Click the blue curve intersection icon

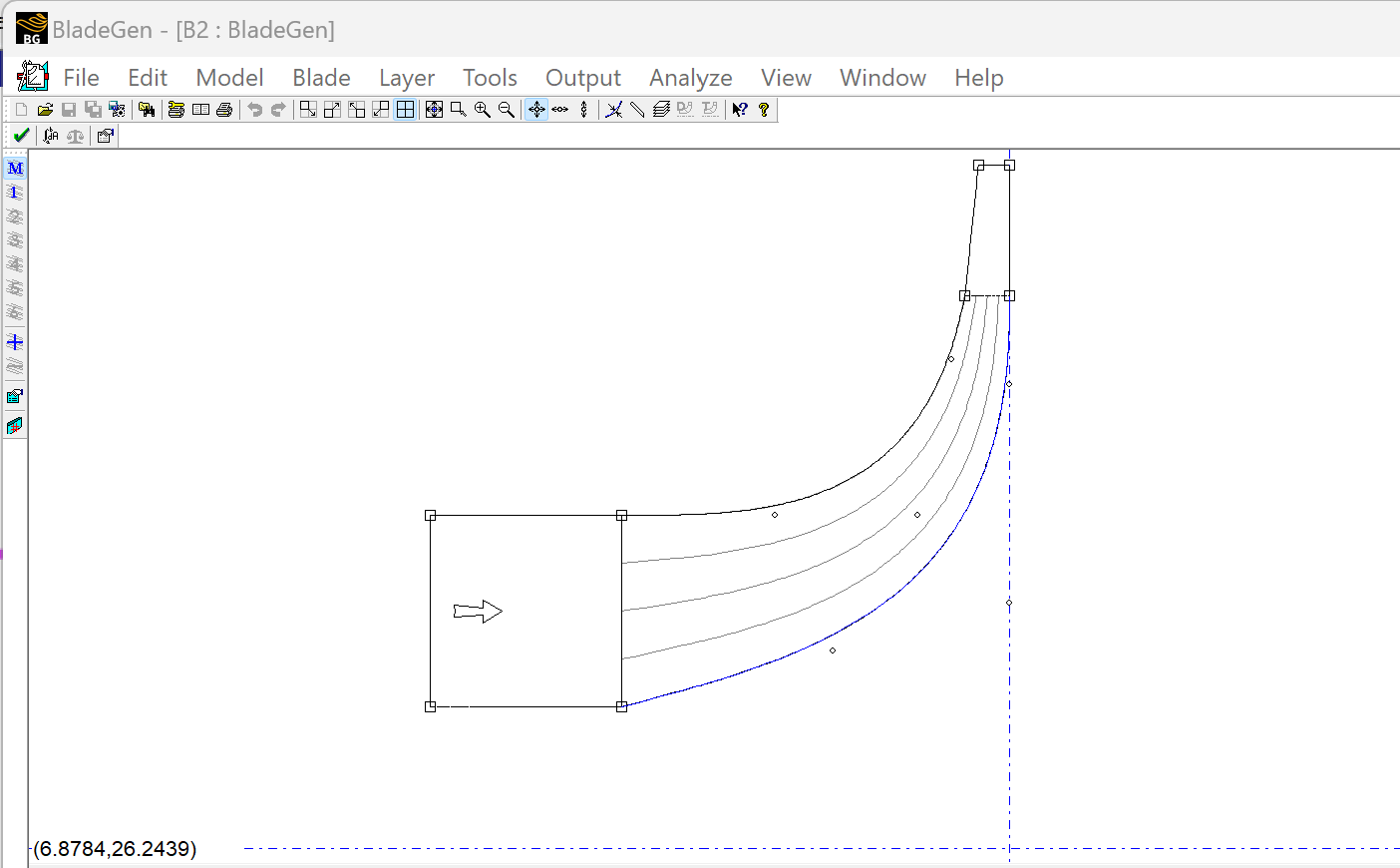(x=614, y=110)
